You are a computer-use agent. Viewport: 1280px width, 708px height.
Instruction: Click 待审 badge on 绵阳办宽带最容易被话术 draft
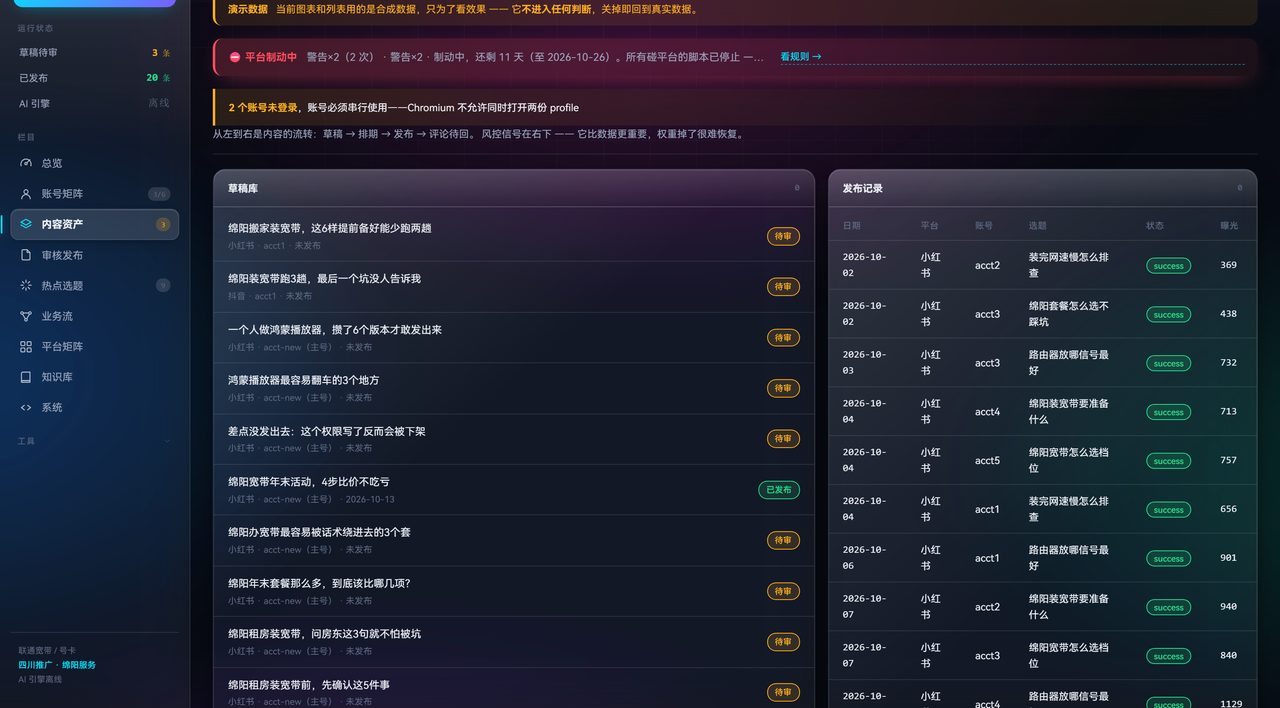pos(783,540)
